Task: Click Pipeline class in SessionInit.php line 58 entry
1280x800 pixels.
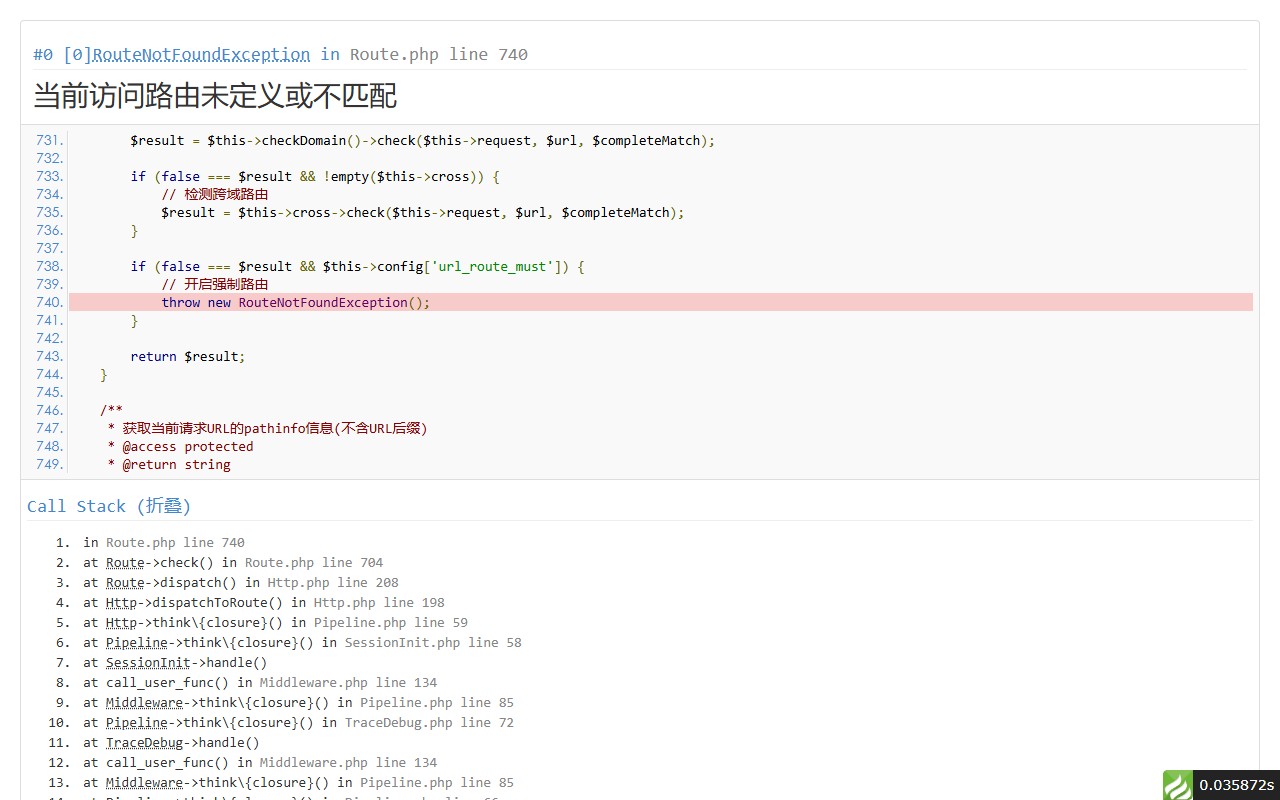Action: click(x=136, y=642)
